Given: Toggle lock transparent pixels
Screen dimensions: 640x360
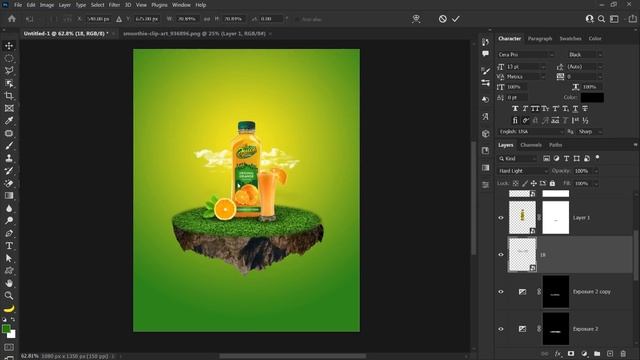Looking at the screenshot, I should tap(516, 184).
